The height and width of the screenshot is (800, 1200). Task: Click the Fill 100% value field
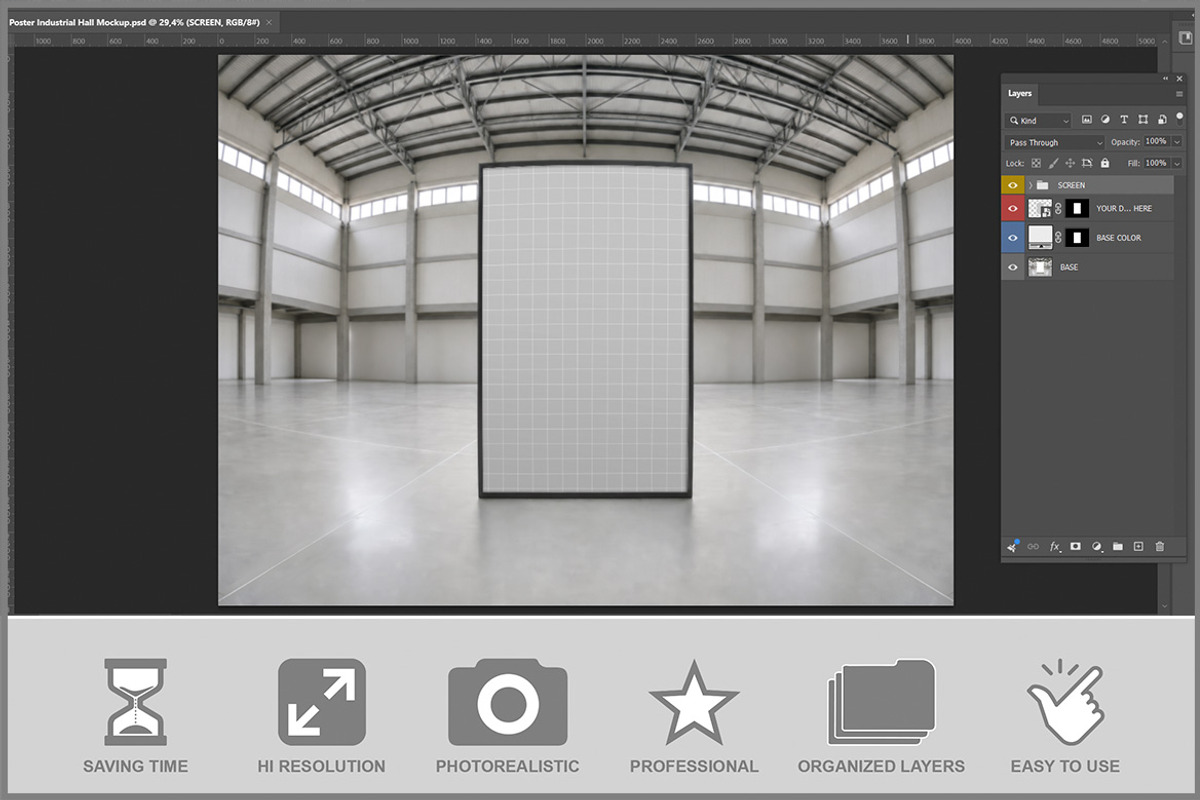click(x=1156, y=163)
